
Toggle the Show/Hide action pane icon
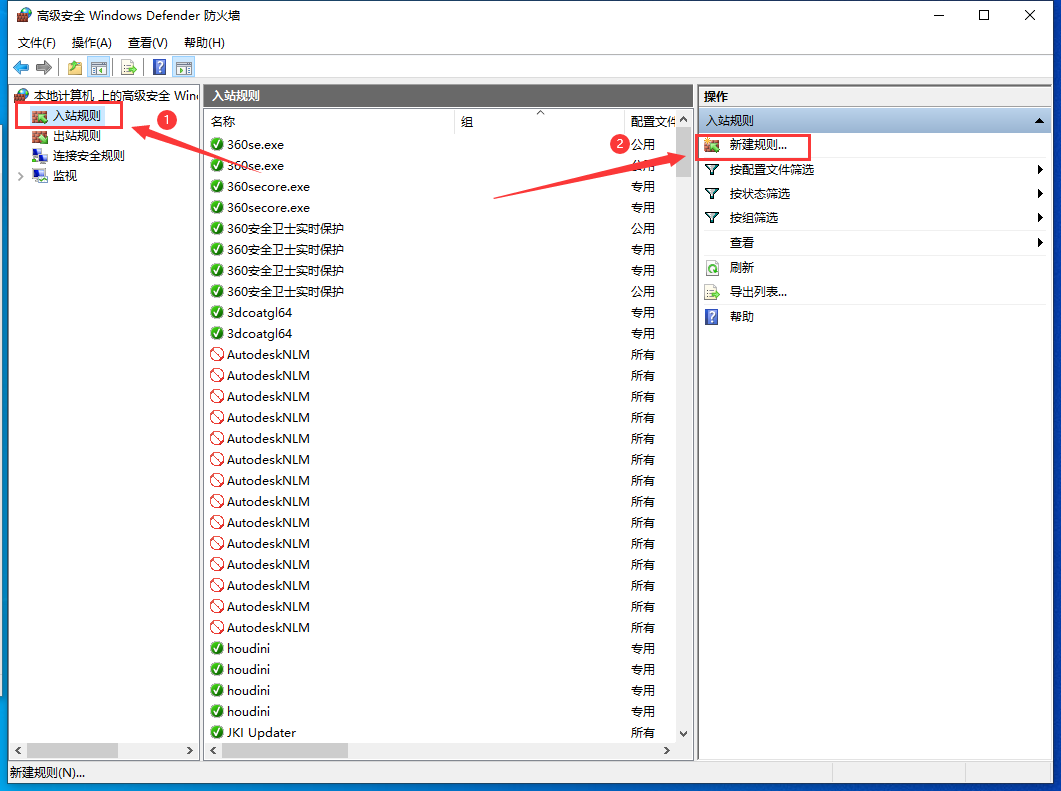(x=184, y=68)
